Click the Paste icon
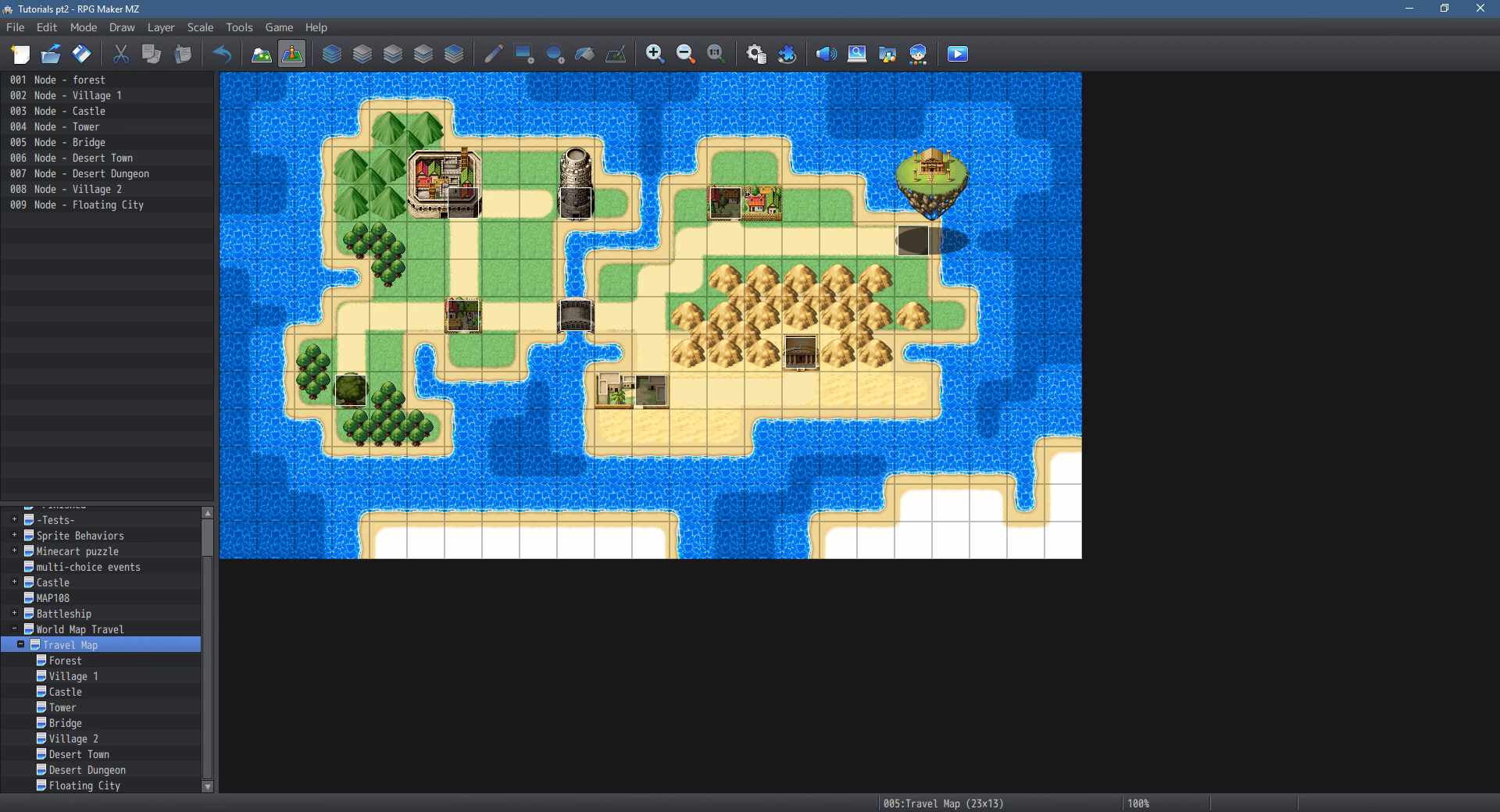The height and width of the screenshot is (812, 1500). (182, 54)
